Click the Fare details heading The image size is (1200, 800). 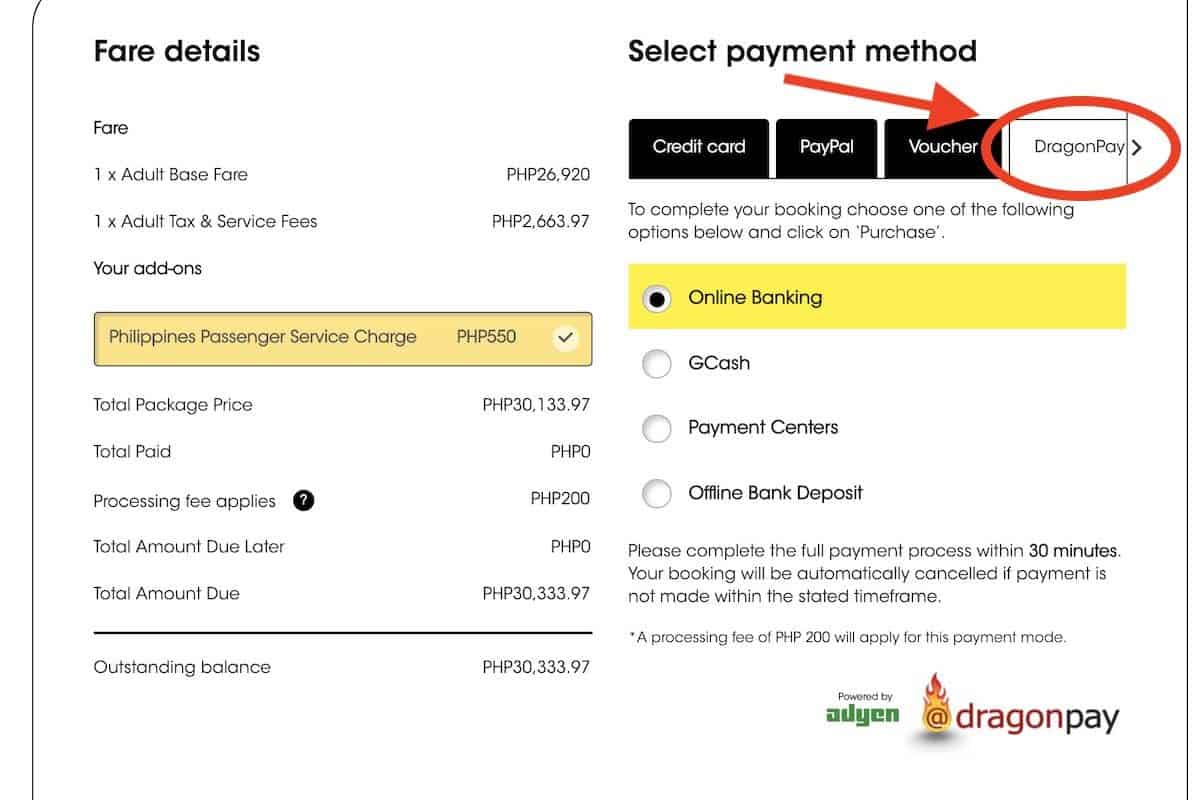(176, 52)
